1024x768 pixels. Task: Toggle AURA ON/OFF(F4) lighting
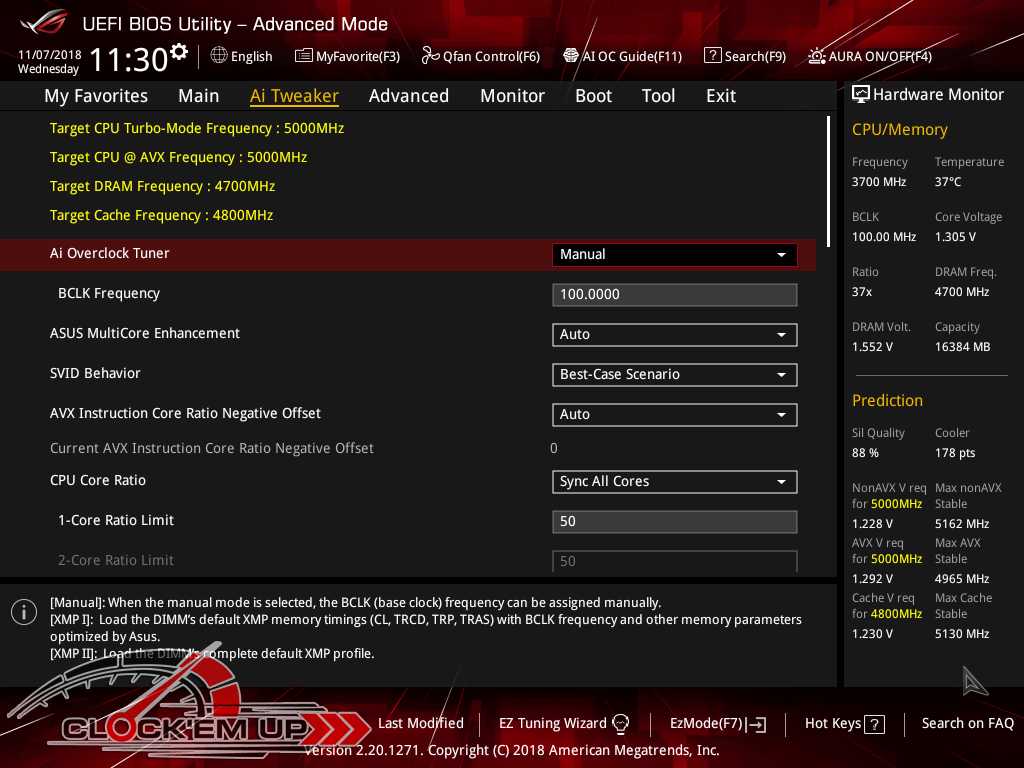click(x=870, y=56)
